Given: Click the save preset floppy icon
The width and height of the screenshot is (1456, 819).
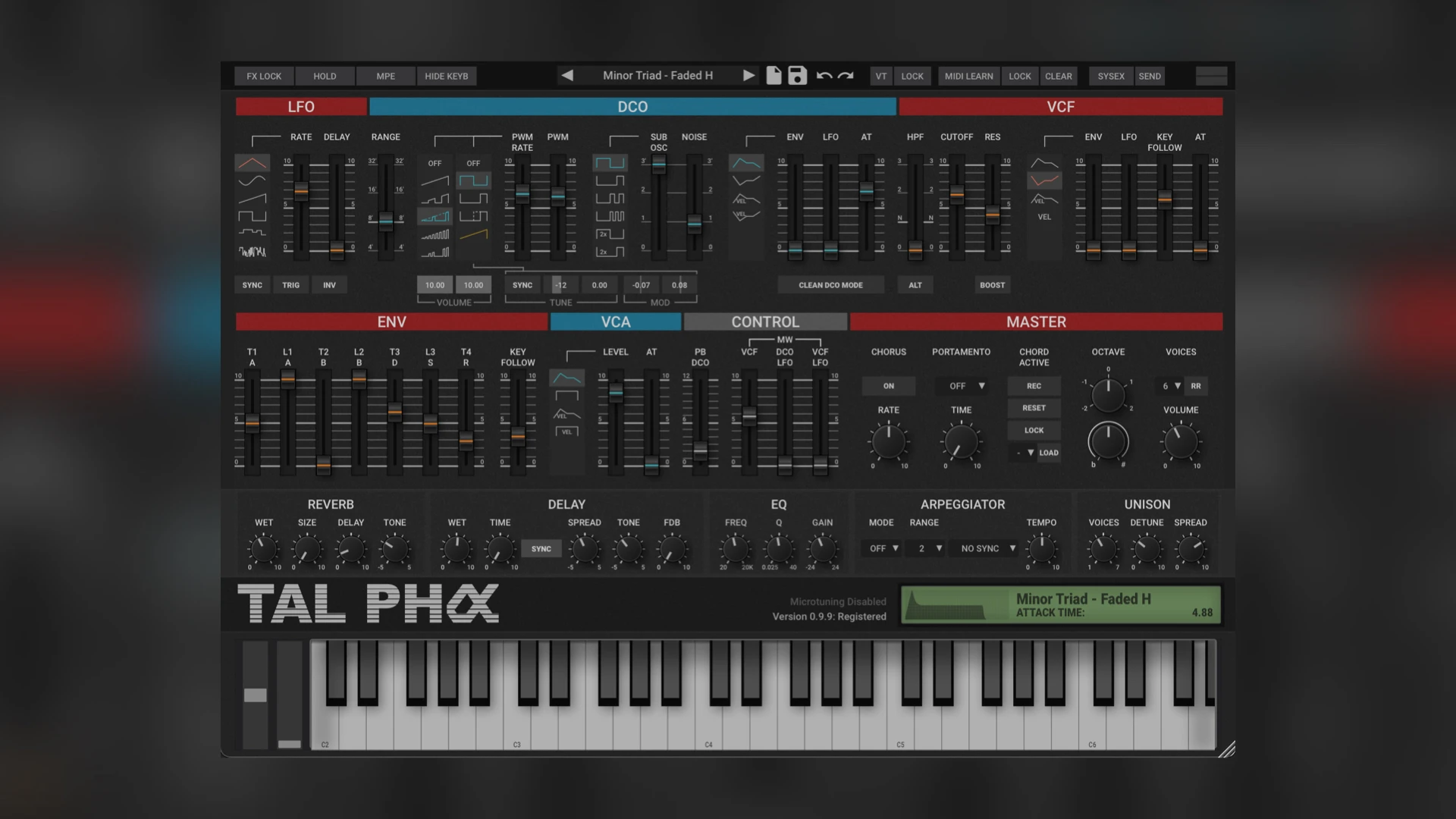Looking at the screenshot, I should point(797,76).
